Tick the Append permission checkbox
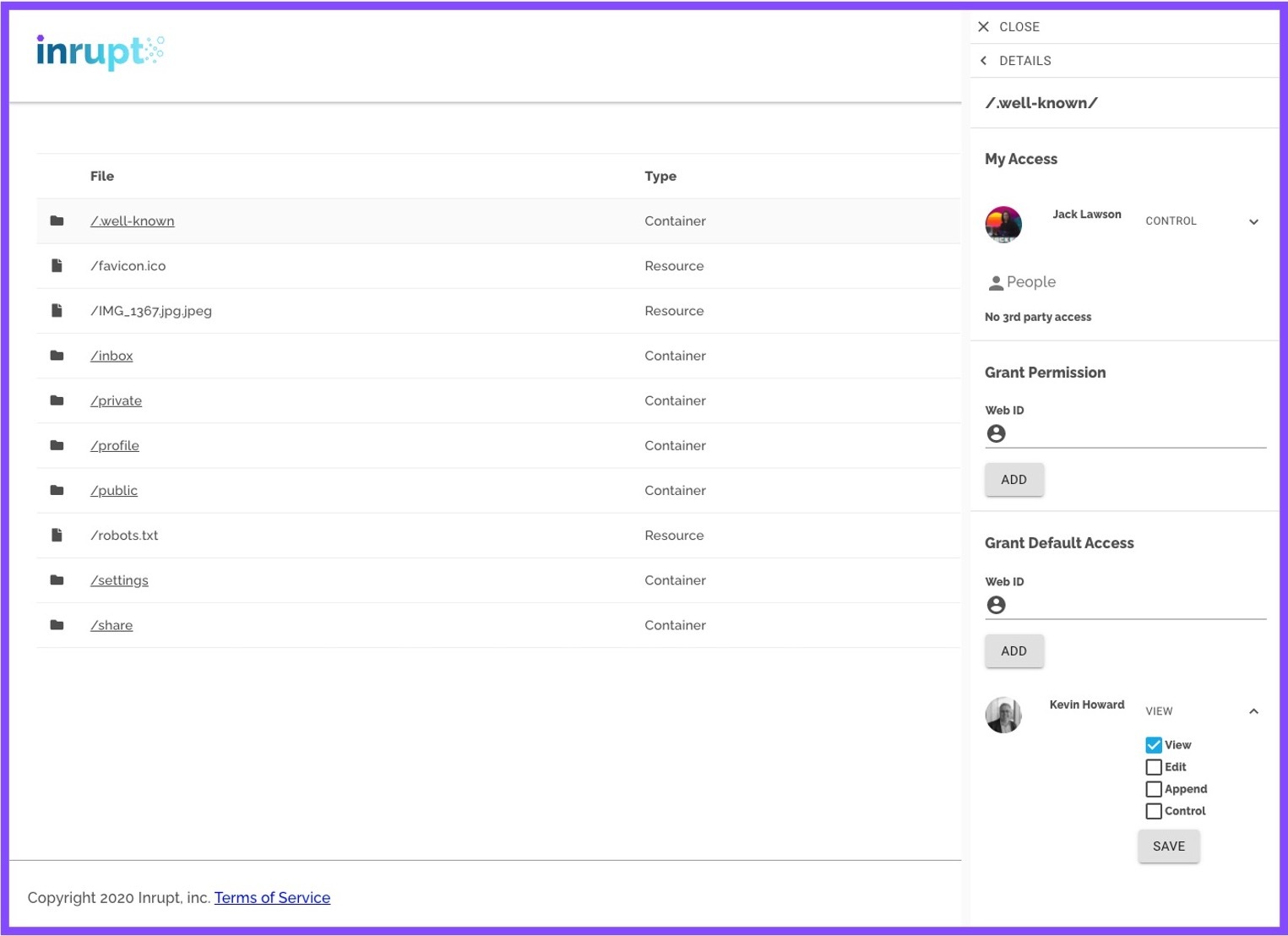 (1154, 789)
